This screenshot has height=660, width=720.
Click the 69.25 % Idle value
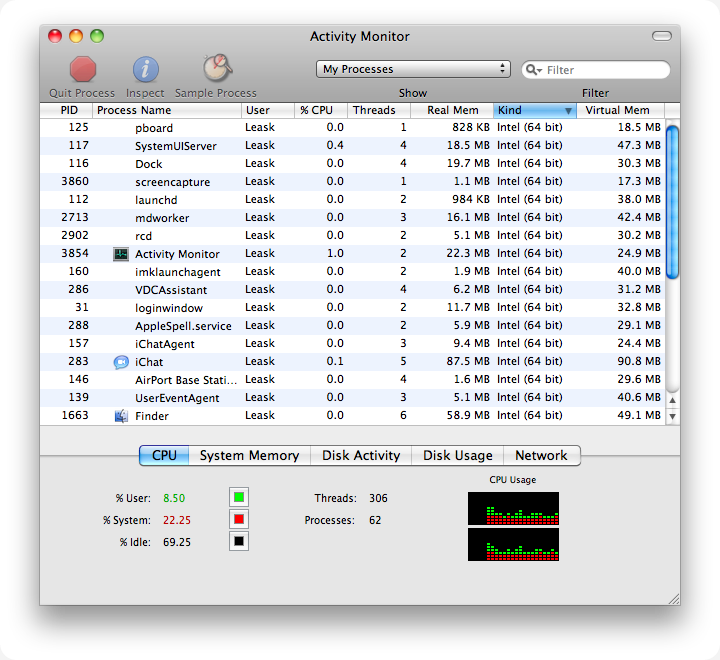point(177,542)
